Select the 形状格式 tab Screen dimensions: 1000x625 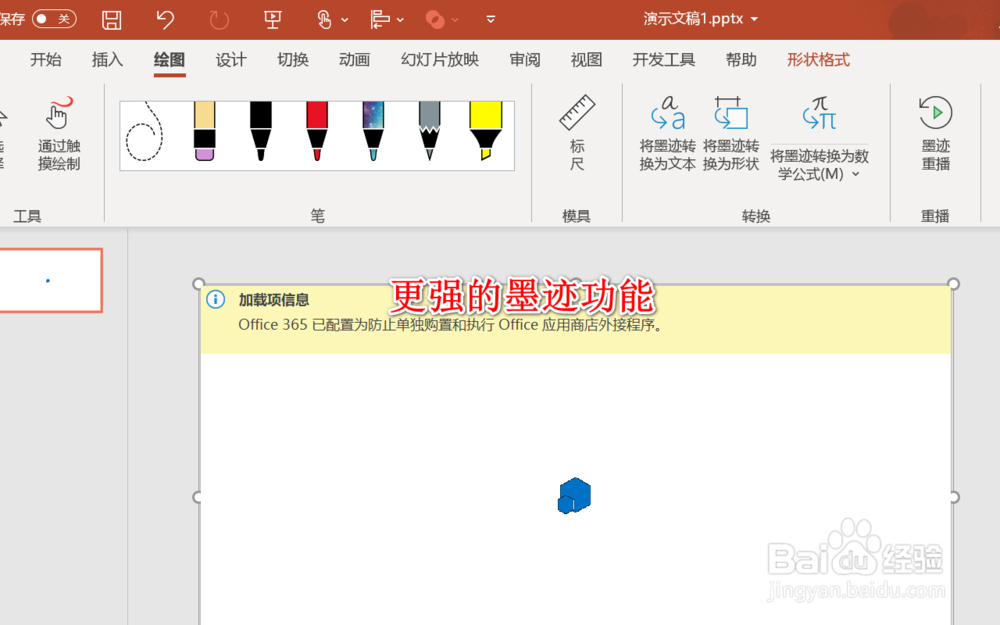(x=818, y=60)
